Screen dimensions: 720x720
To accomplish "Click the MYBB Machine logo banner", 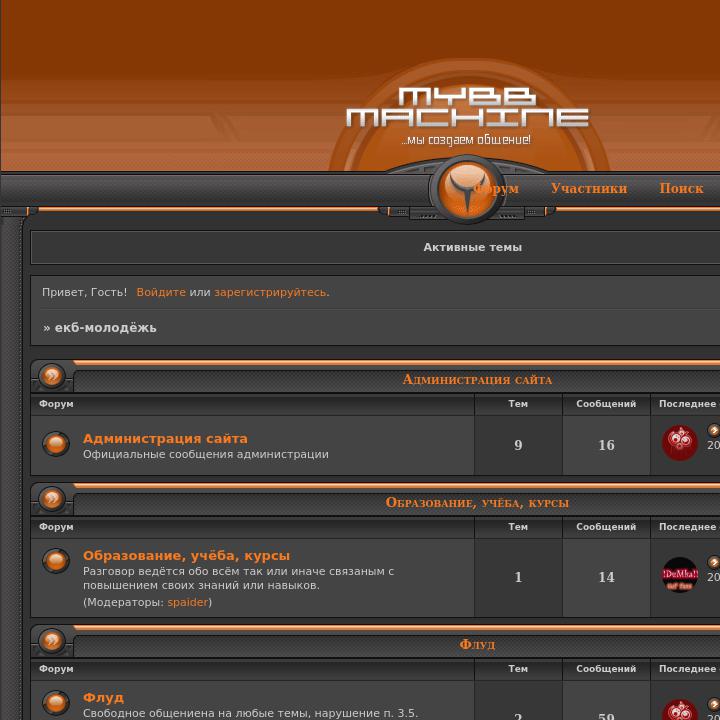I will (467, 107).
